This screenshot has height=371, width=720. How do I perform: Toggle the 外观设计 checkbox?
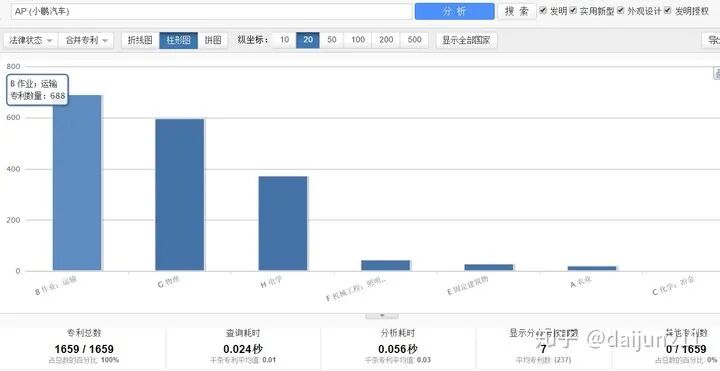point(620,10)
